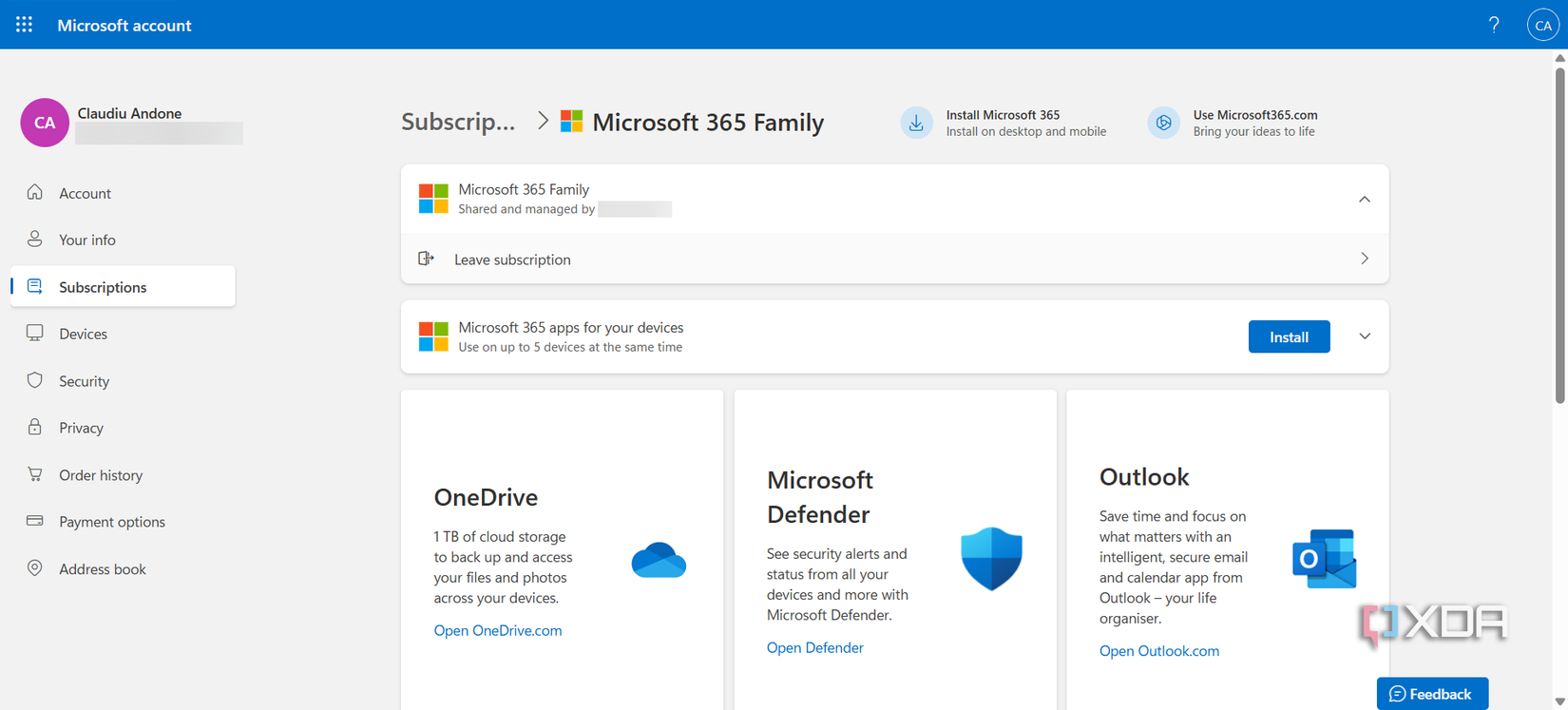Follow the Open Defender link
This screenshot has width=1568, height=710.
click(815, 647)
